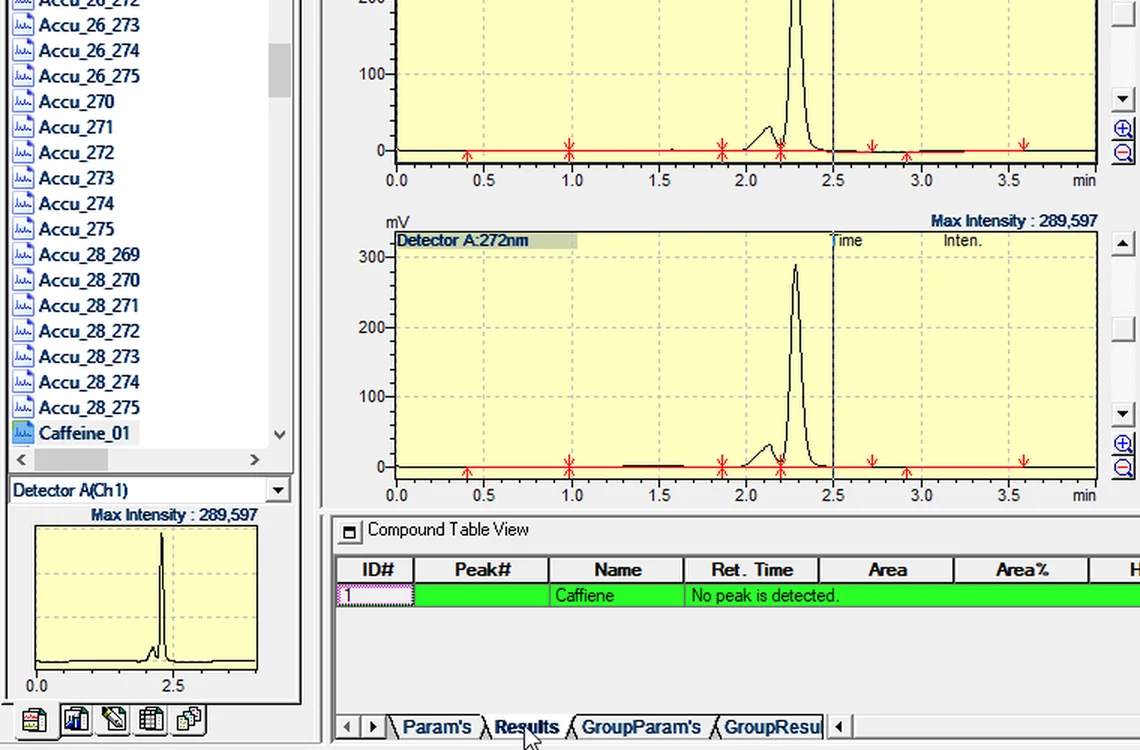Select the Accu_28_272 data file
The width and height of the screenshot is (1140, 750).
point(89,331)
